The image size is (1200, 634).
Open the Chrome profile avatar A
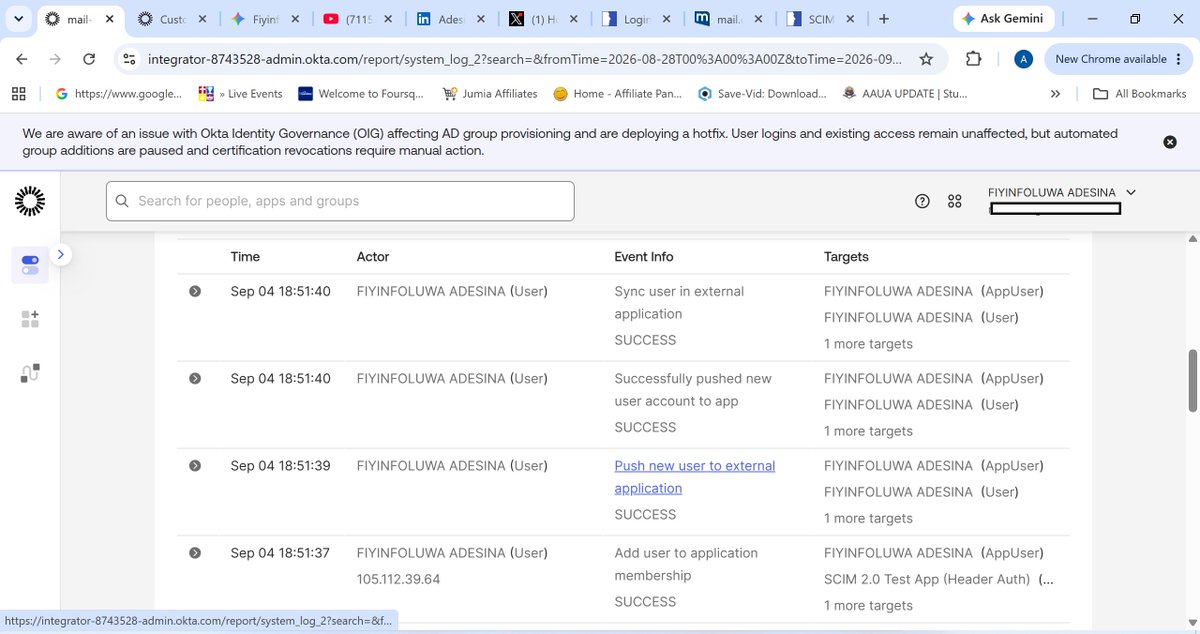click(x=1023, y=59)
